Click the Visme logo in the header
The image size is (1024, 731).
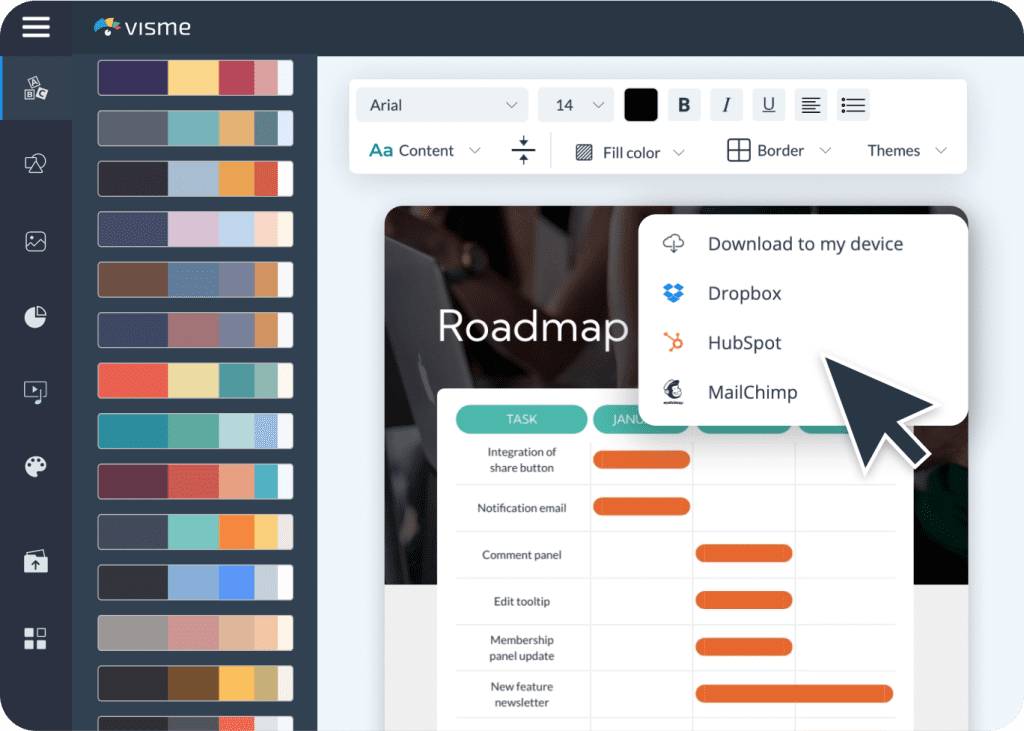[141, 27]
